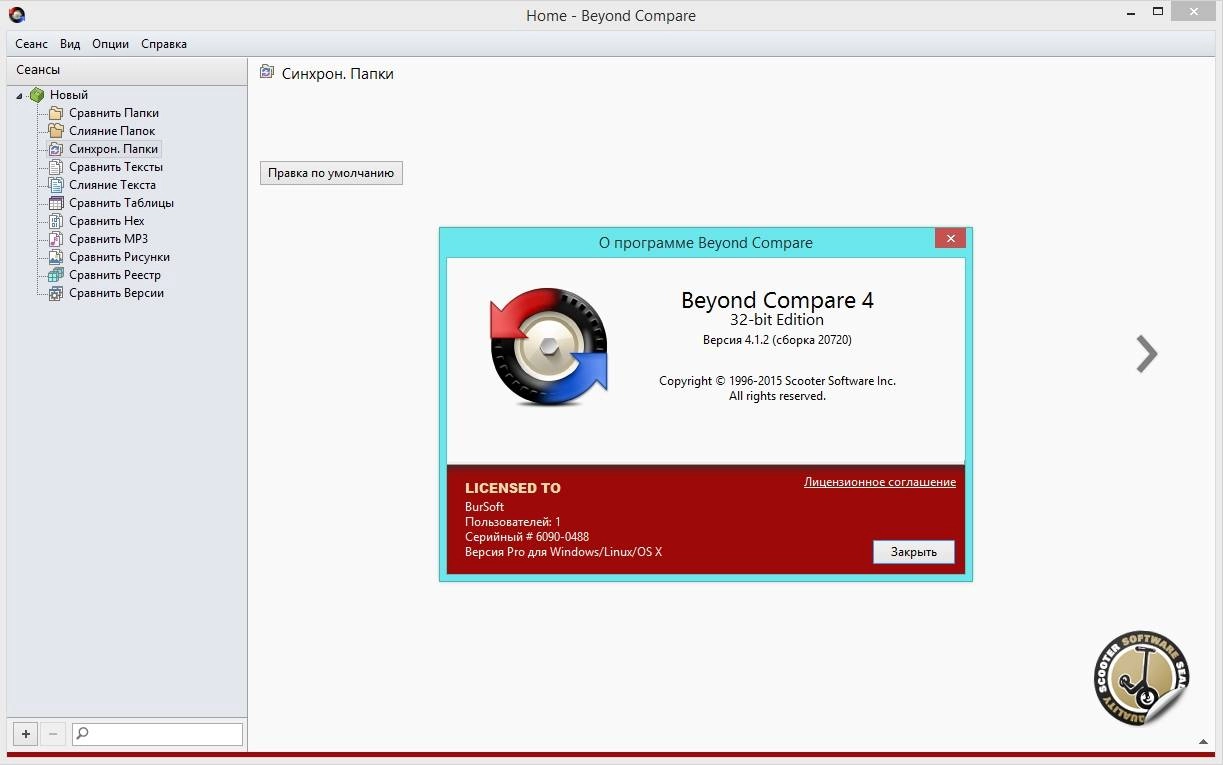
Task: Select Сравнить Папки tree item text
Action: pos(114,113)
